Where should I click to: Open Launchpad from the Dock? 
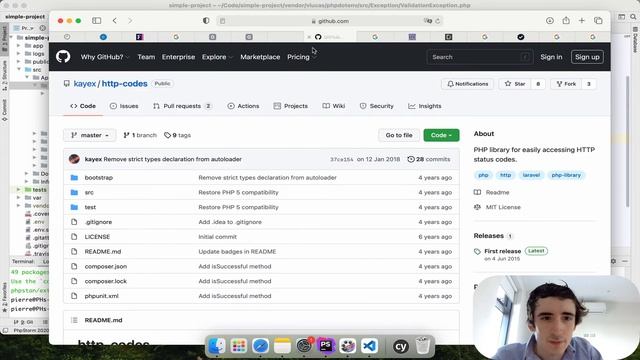(x=239, y=346)
